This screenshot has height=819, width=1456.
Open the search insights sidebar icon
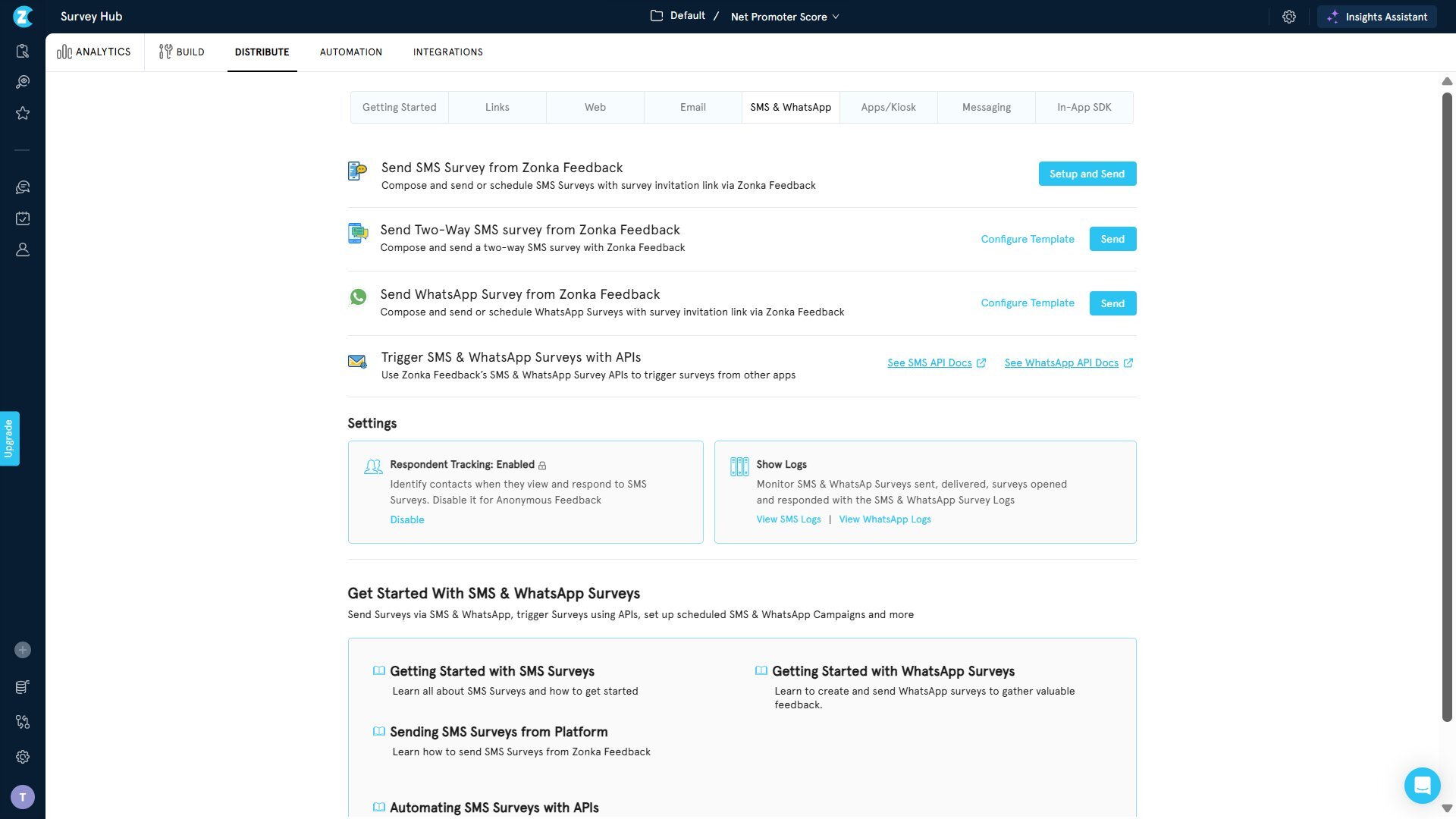[x=23, y=82]
